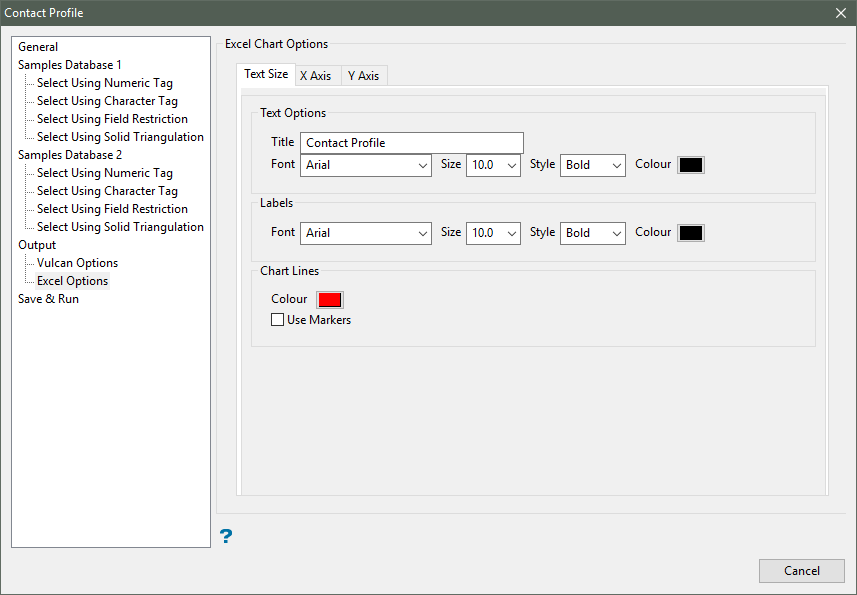Image resolution: width=857 pixels, height=595 pixels.
Task: Click the blue help question mark icon
Action: click(226, 537)
